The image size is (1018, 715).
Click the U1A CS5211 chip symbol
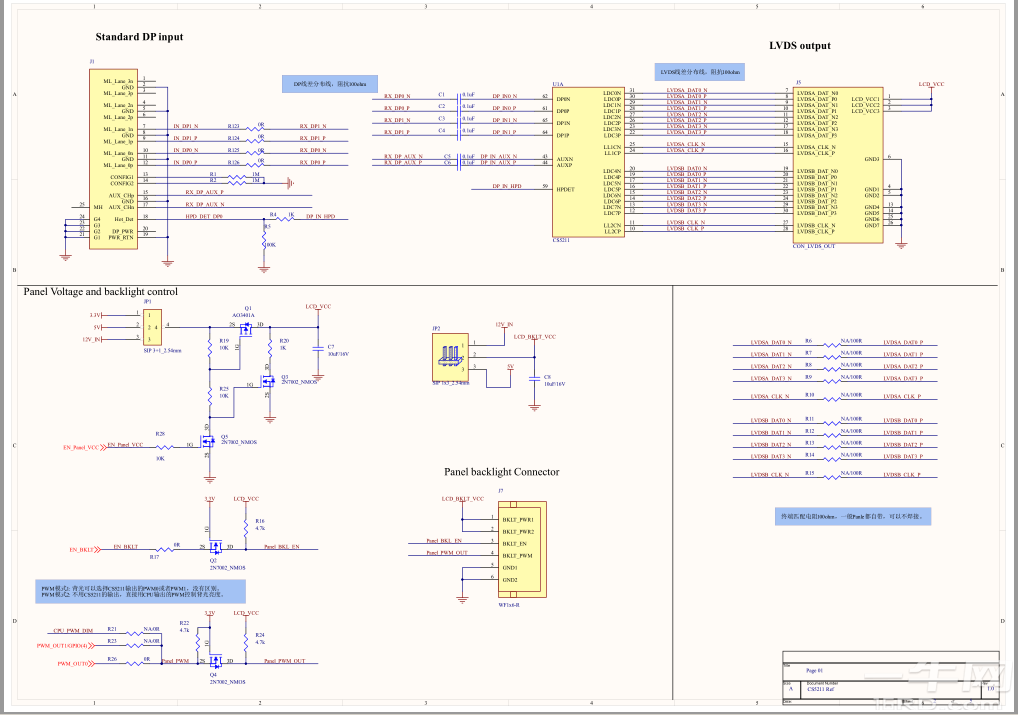point(588,162)
